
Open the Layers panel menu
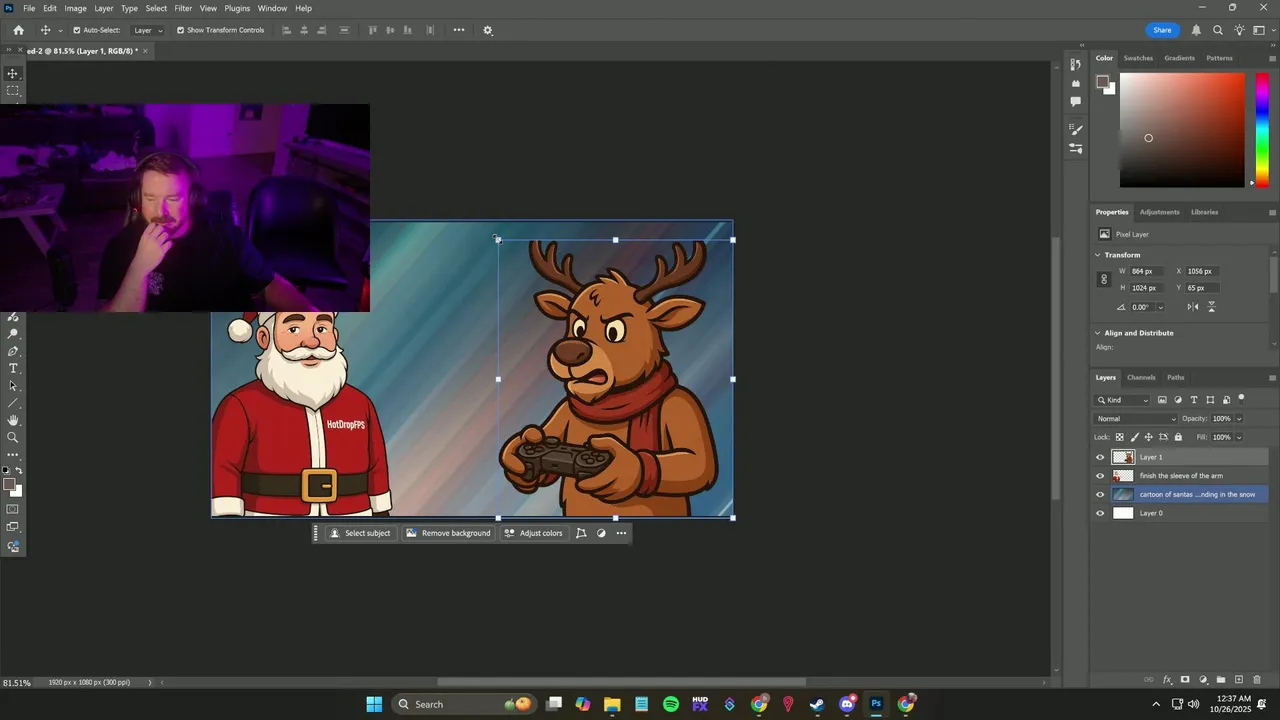coord(1272,378)
